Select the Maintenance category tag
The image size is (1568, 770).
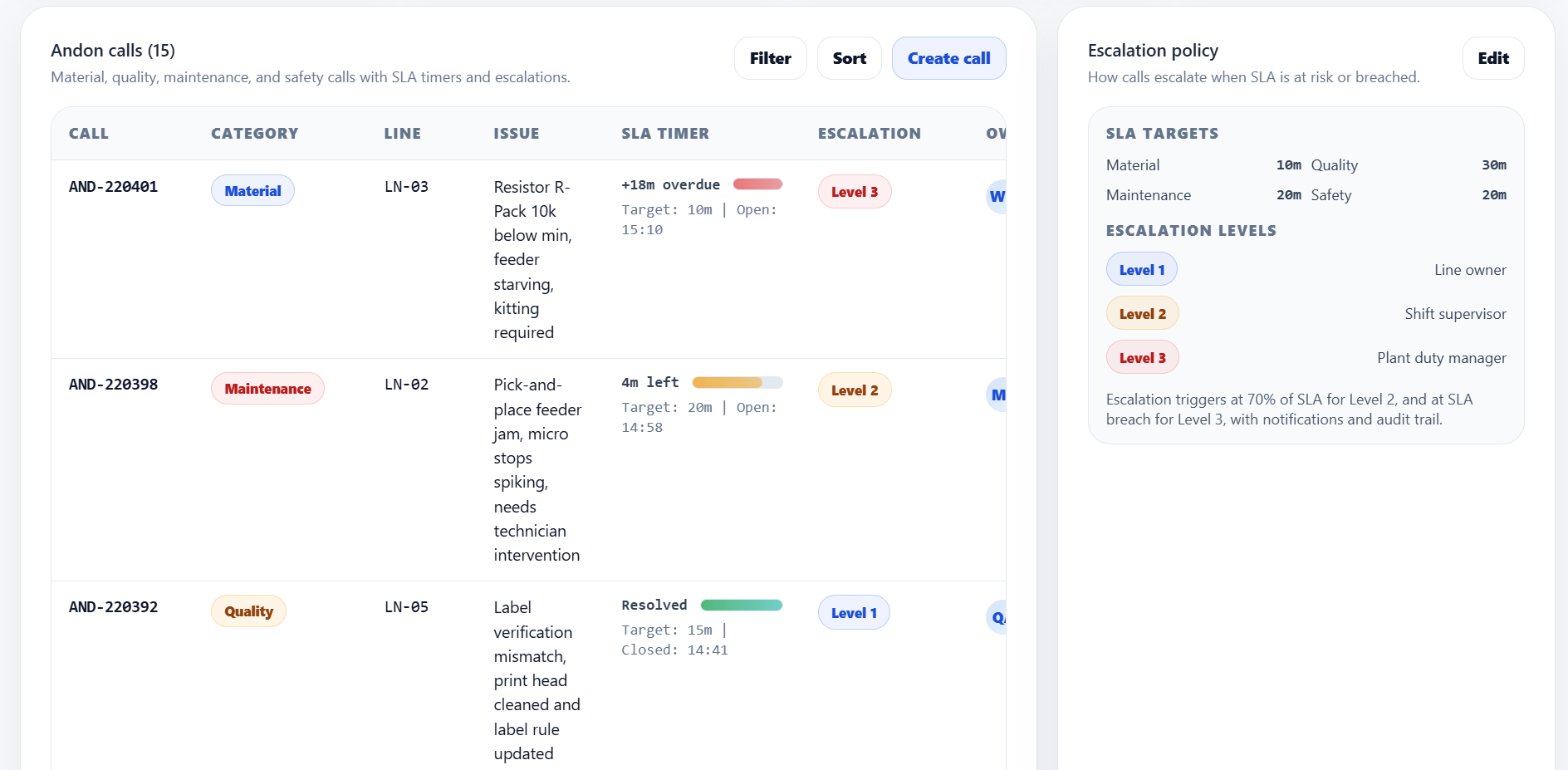[267, 389]
